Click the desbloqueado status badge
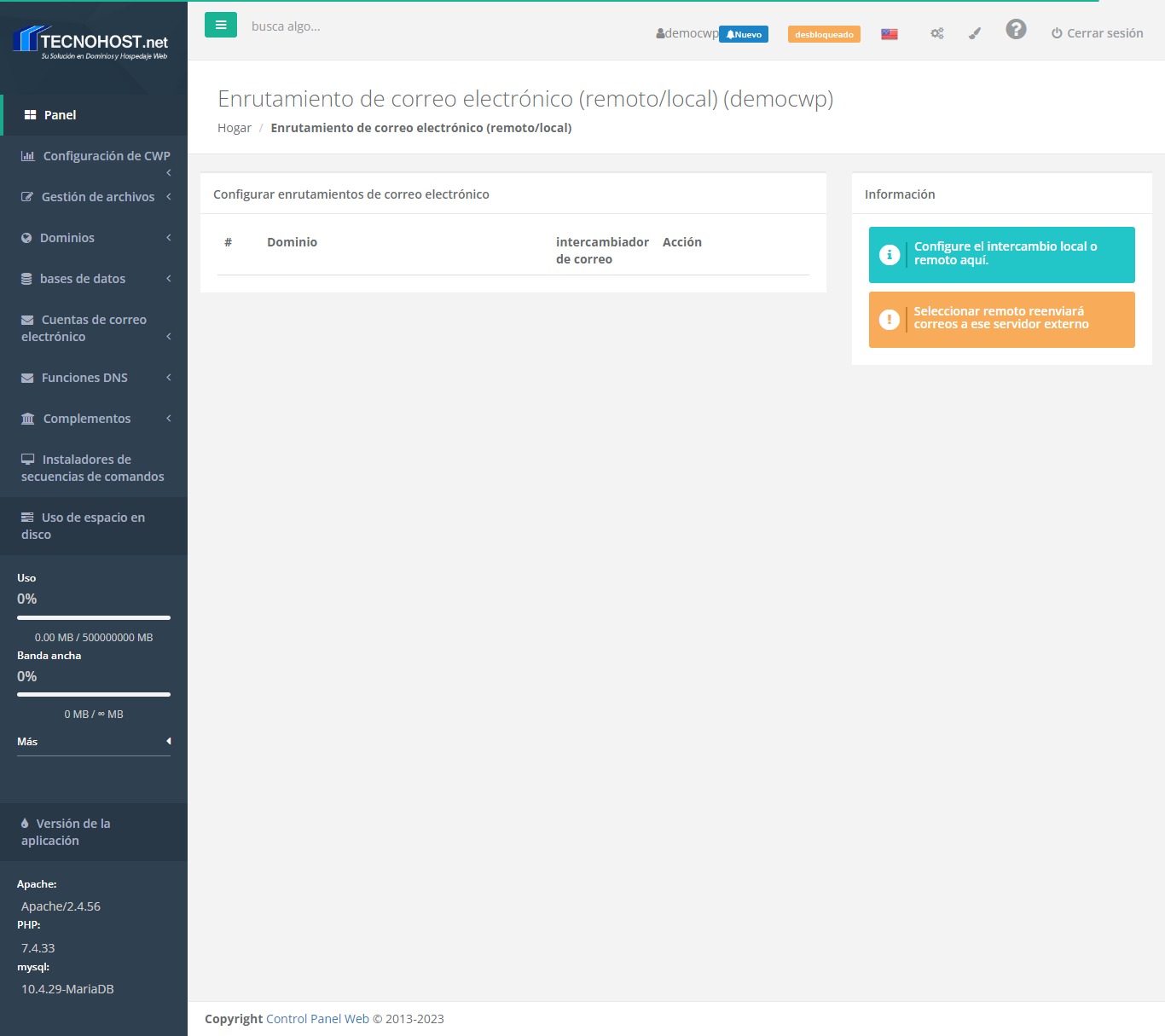Screen dimensions: 1165x1036 (824, 34)
